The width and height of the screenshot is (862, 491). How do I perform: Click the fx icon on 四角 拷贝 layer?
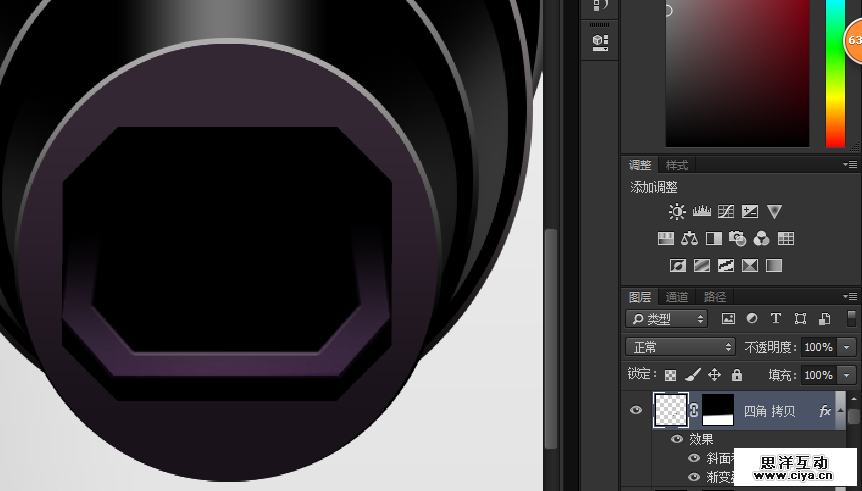pos(825,411)
